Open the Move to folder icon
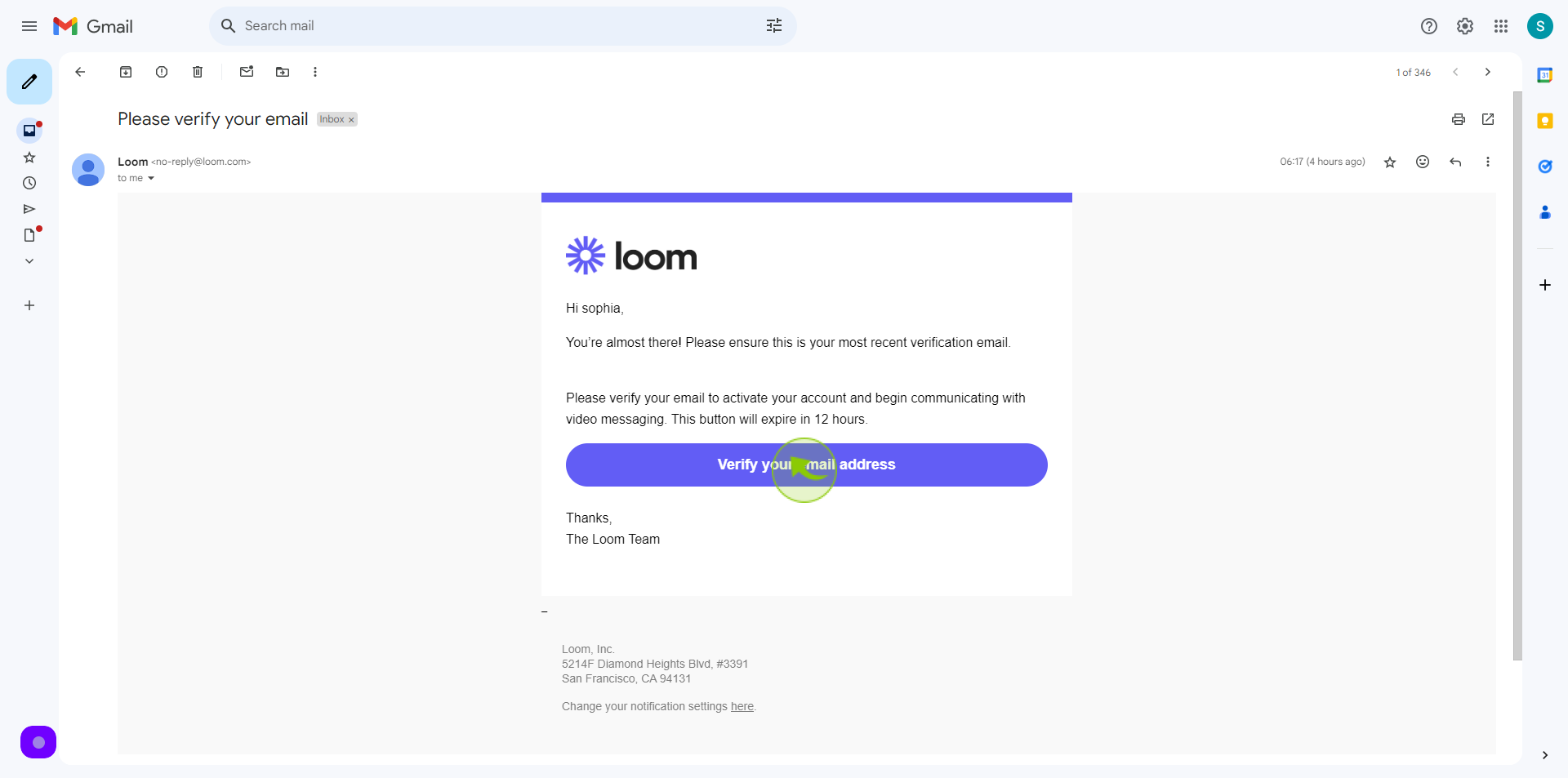Screen dimensions: 1568x778 (283, 72)
